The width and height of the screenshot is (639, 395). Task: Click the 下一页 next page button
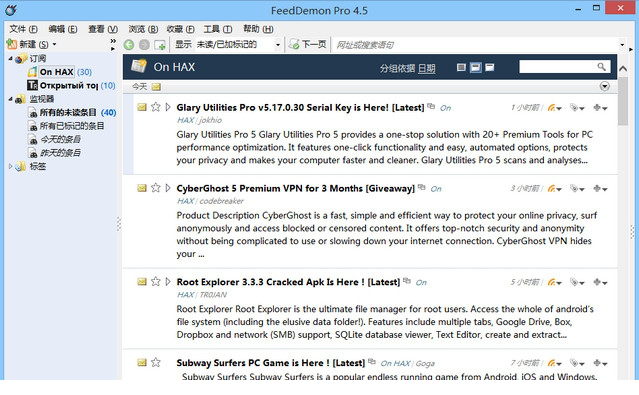(308, 44)
